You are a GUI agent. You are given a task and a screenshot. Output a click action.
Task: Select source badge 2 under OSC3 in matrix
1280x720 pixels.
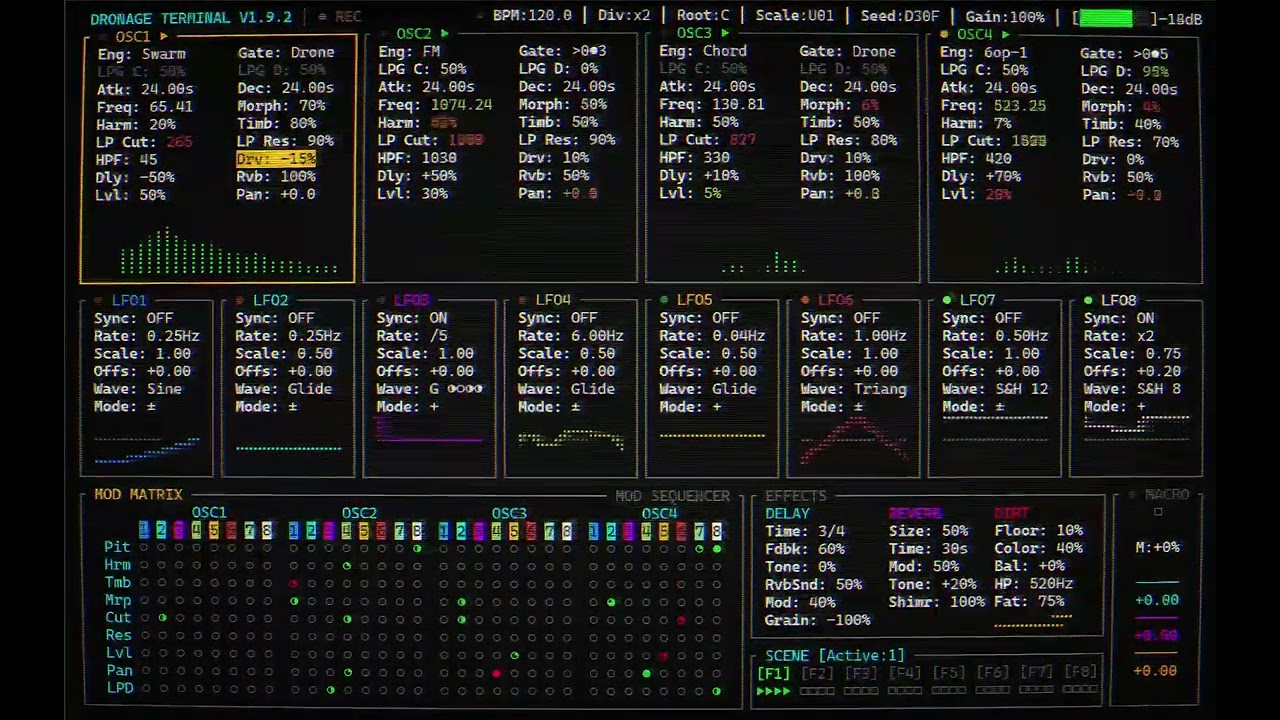click(x=461, y=531)
